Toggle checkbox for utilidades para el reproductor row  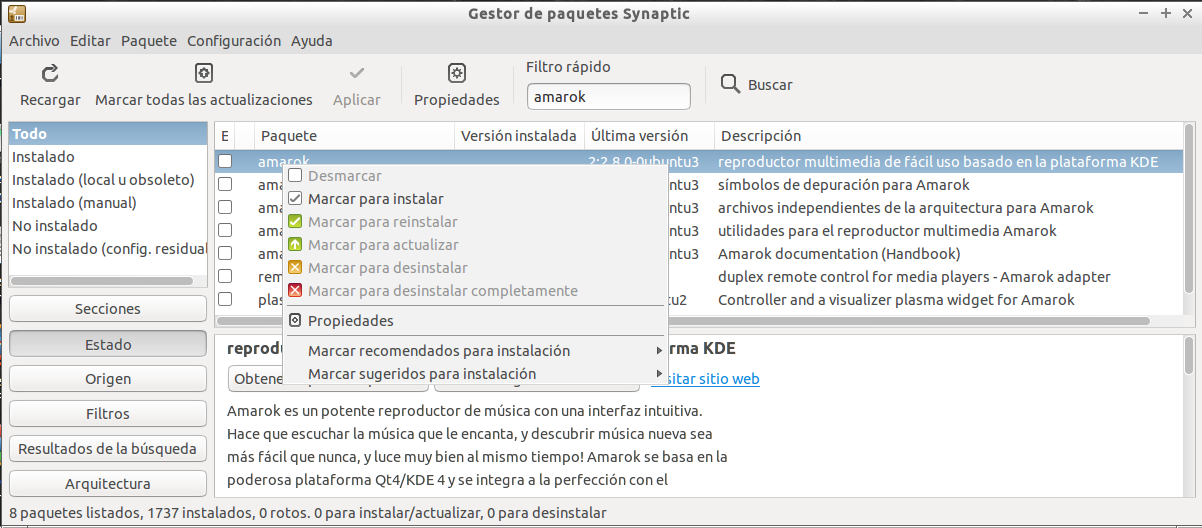pyautogui.click(x=225, y=230)
